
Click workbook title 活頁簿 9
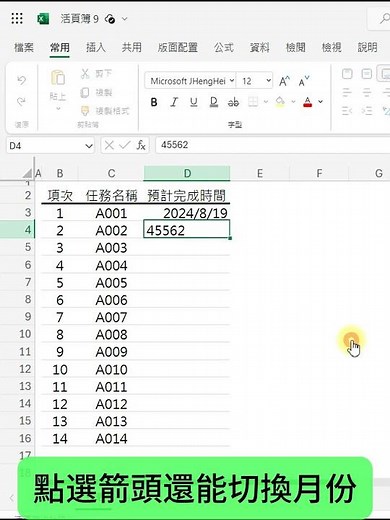80,19
